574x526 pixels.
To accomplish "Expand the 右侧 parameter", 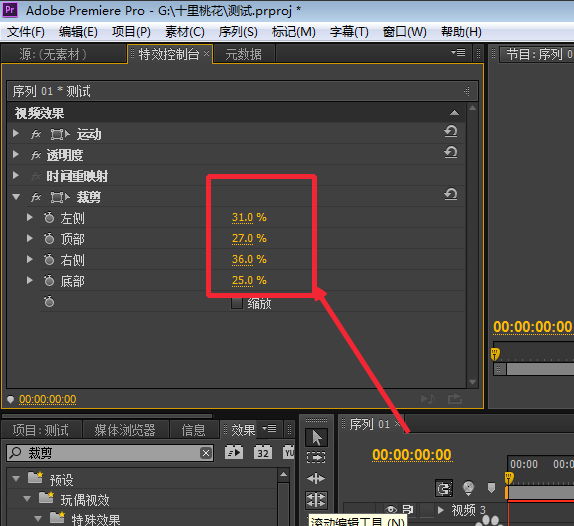I will point(30,259).
